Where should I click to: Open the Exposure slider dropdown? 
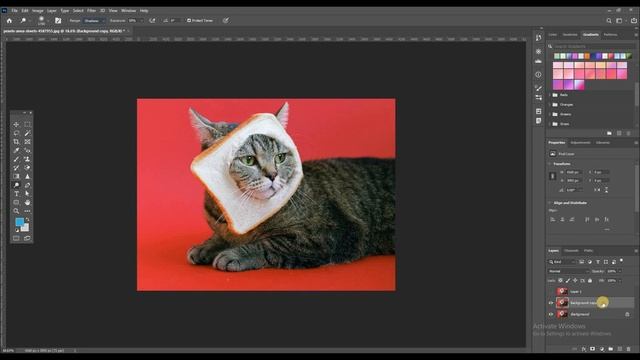142,20
